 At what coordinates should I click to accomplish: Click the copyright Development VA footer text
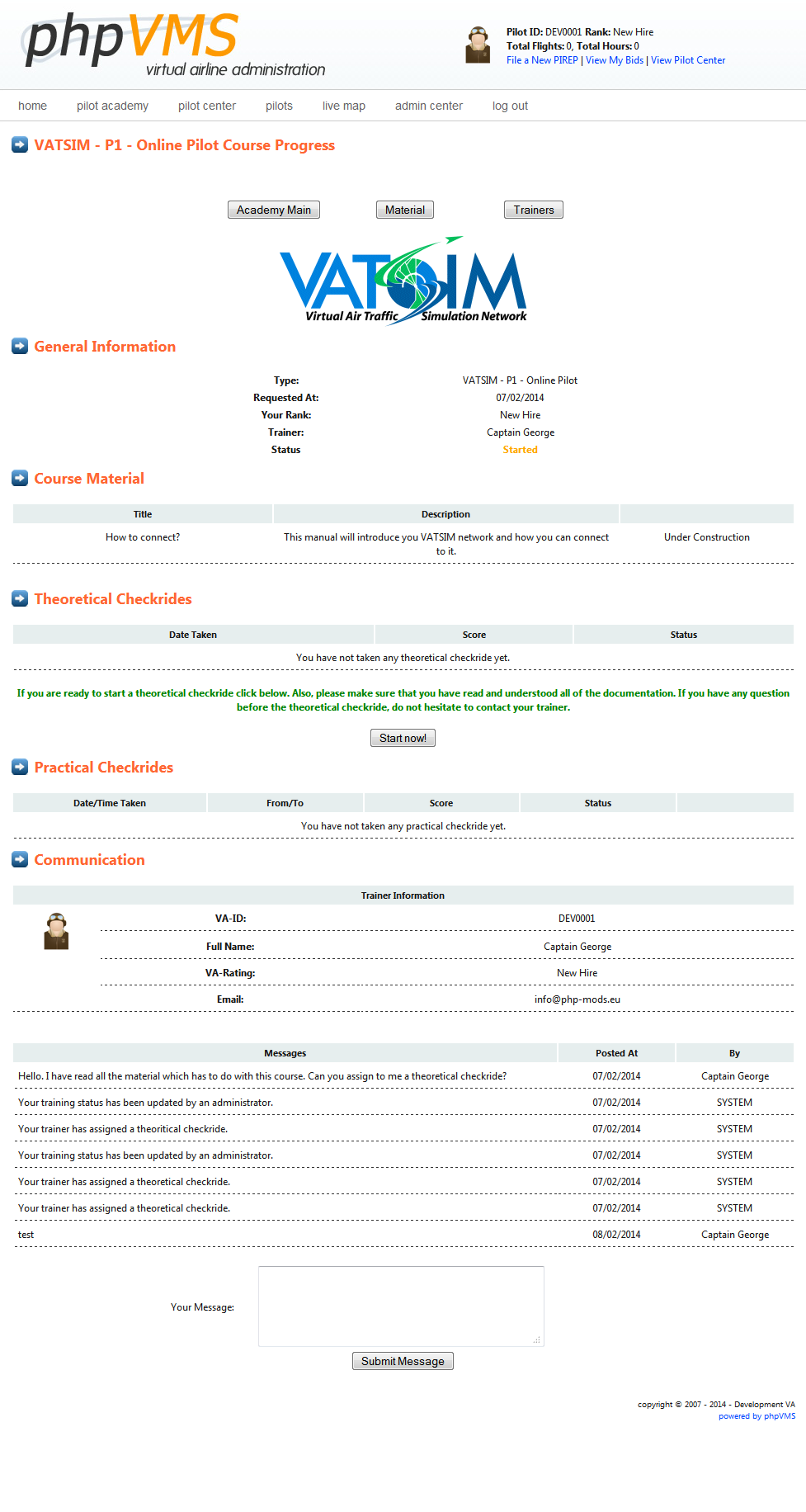click(x=716, y=1405)
